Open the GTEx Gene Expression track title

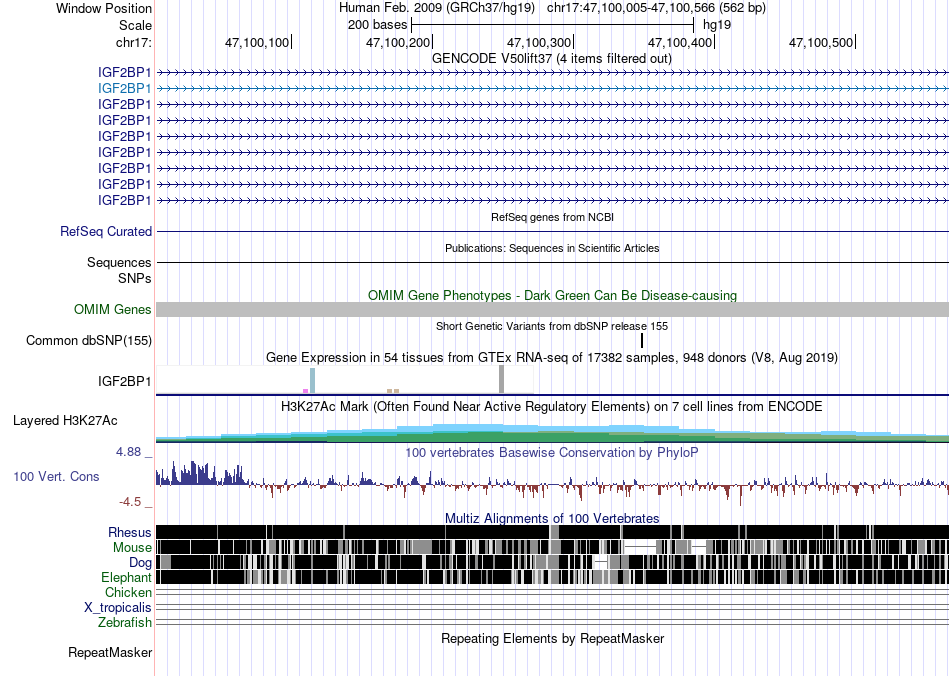(x=552, y=358)
